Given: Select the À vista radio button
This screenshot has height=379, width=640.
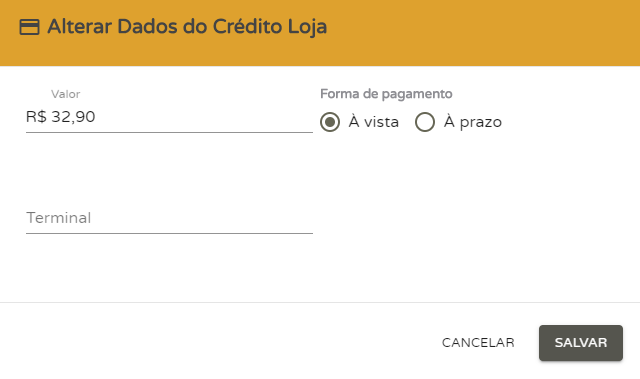Looking at the screenshot, I should [330, 122].
